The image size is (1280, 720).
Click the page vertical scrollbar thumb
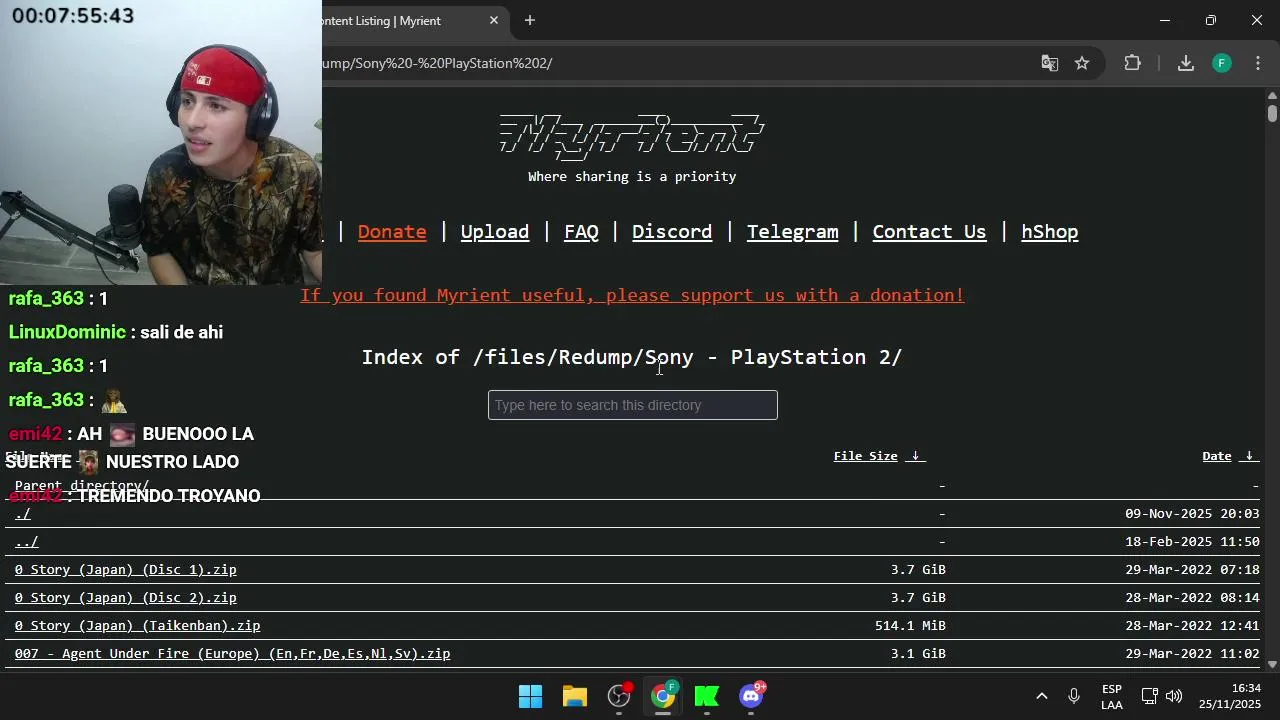pos(1272,113)
